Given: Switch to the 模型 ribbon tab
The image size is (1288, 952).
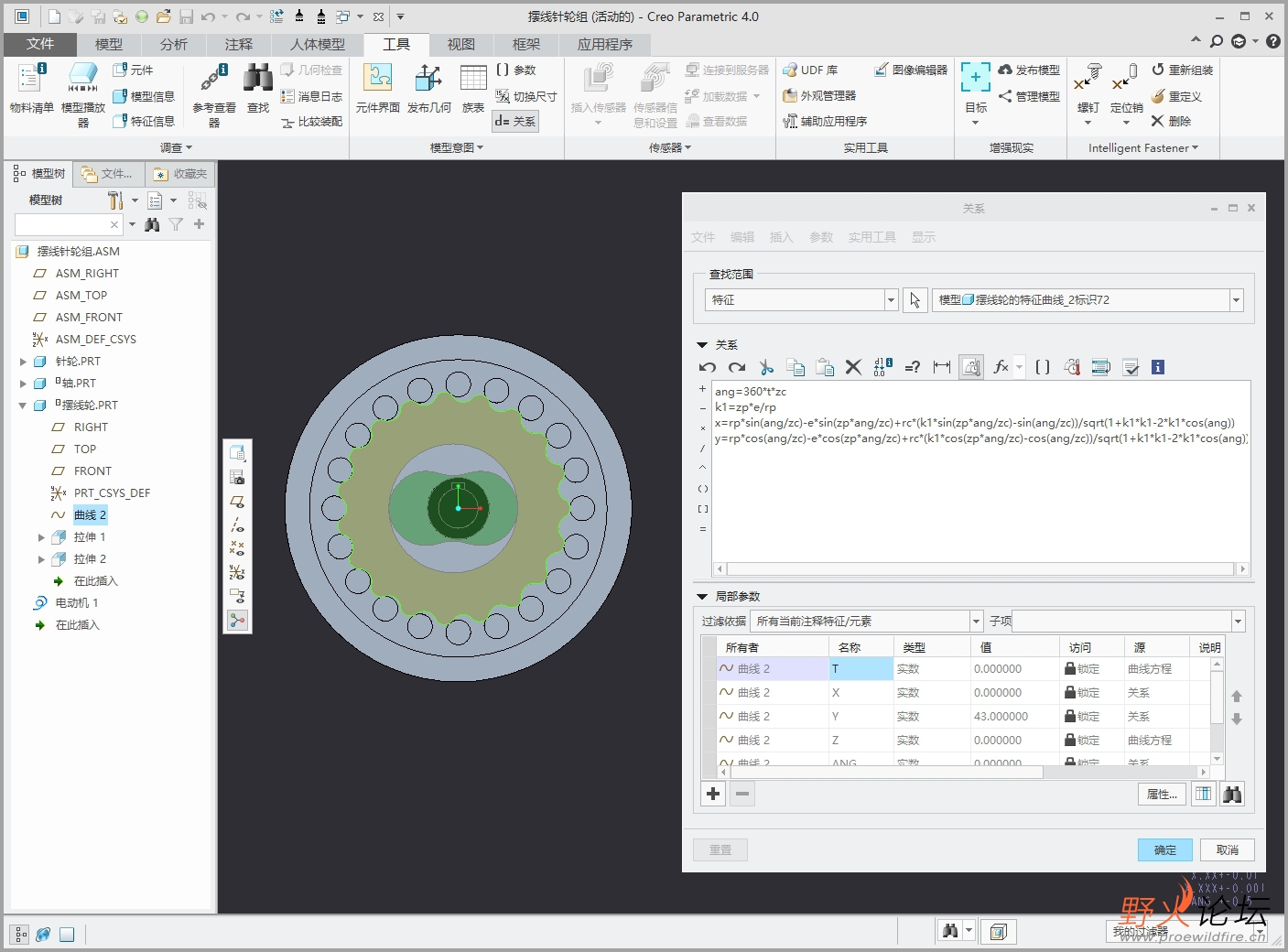Looking at the screenshot, I should pos(108,44).
